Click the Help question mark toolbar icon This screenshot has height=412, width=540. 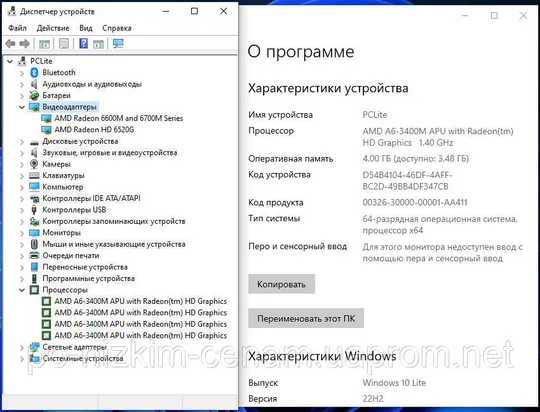point(83,43)
